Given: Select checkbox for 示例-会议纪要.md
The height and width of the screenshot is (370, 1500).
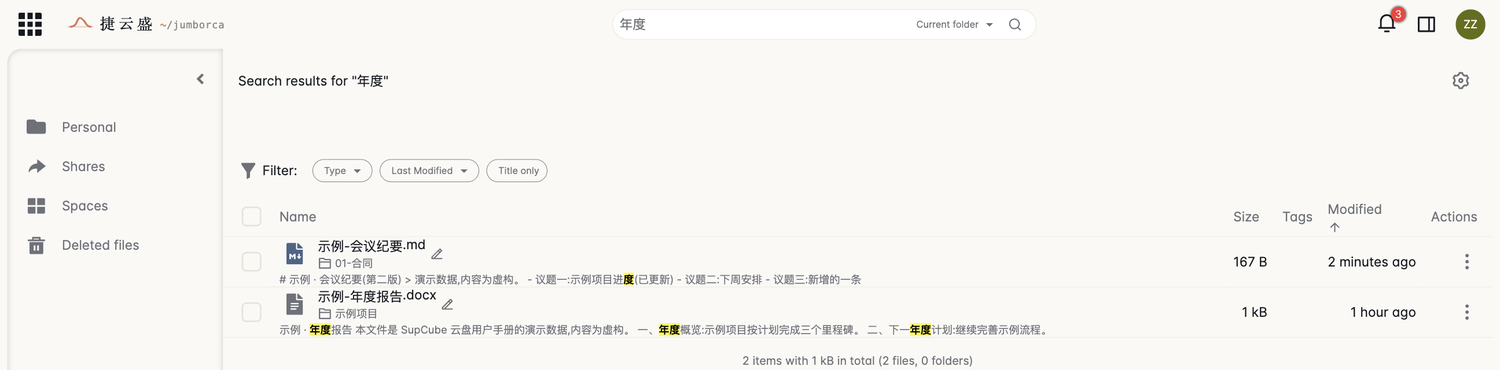Looking at the screenshot, I should tap(251, 262).
